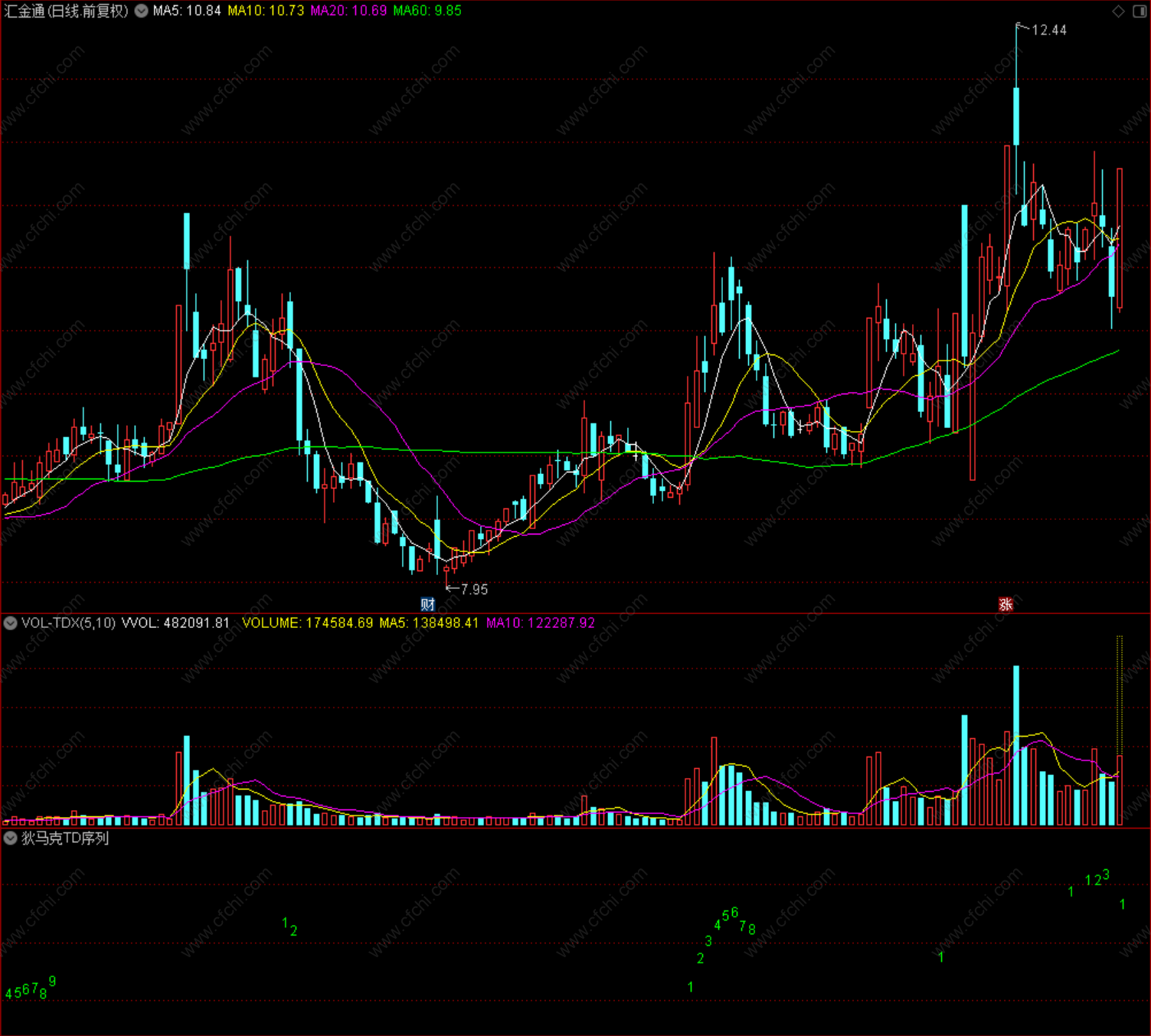Click the MA20: 10.69 label
The height and width of the screenshot is (1036, 1151).
tap(348, 11)
